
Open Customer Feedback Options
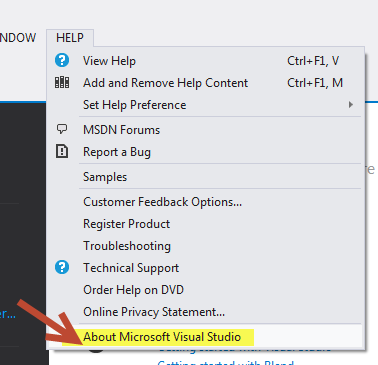206,202
